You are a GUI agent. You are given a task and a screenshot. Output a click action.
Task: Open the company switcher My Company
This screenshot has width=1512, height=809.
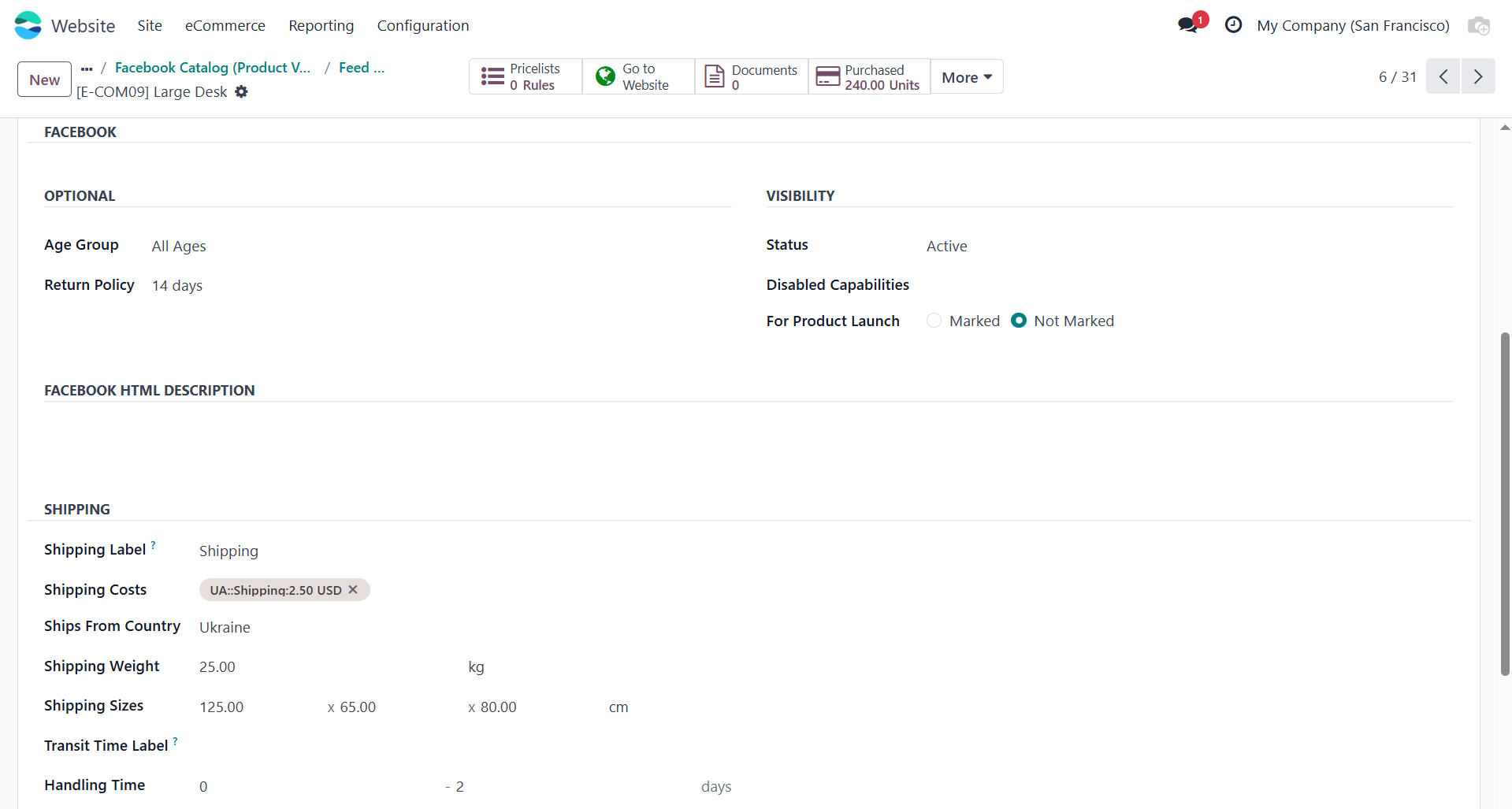pyautogui.click(x=1353, y=25)
